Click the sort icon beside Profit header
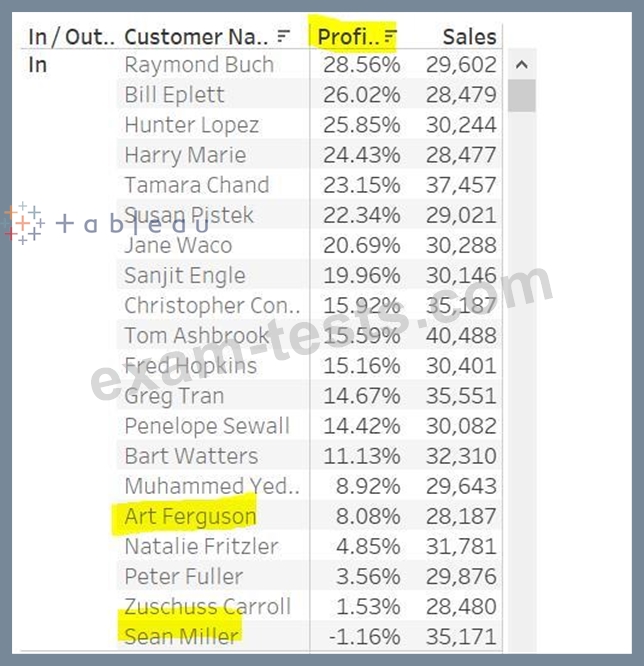Screen dimensions: 644x666 (x=390, y=36)
